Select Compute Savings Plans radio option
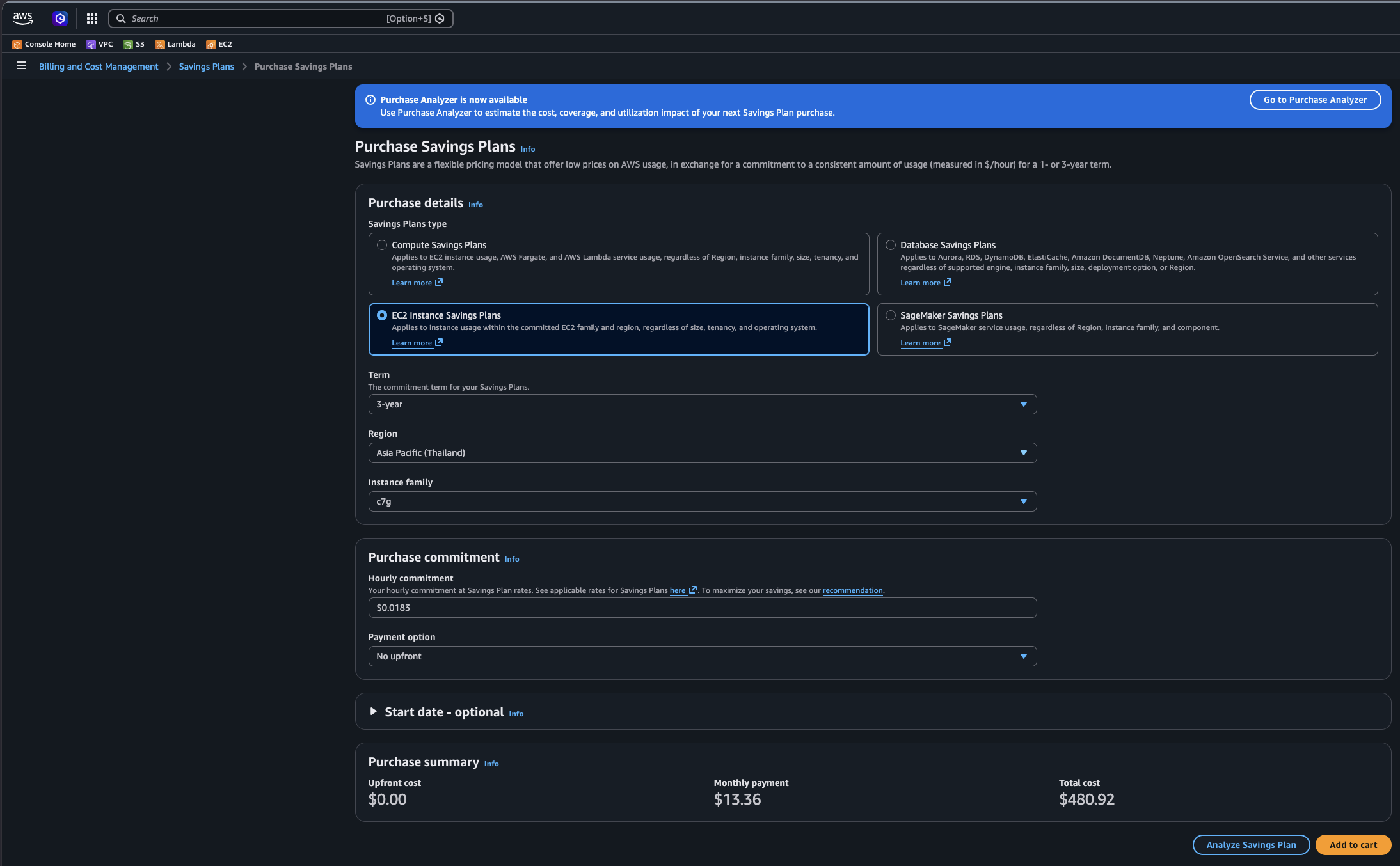The width and height of the screenshot is (1400, 866). 382,245
